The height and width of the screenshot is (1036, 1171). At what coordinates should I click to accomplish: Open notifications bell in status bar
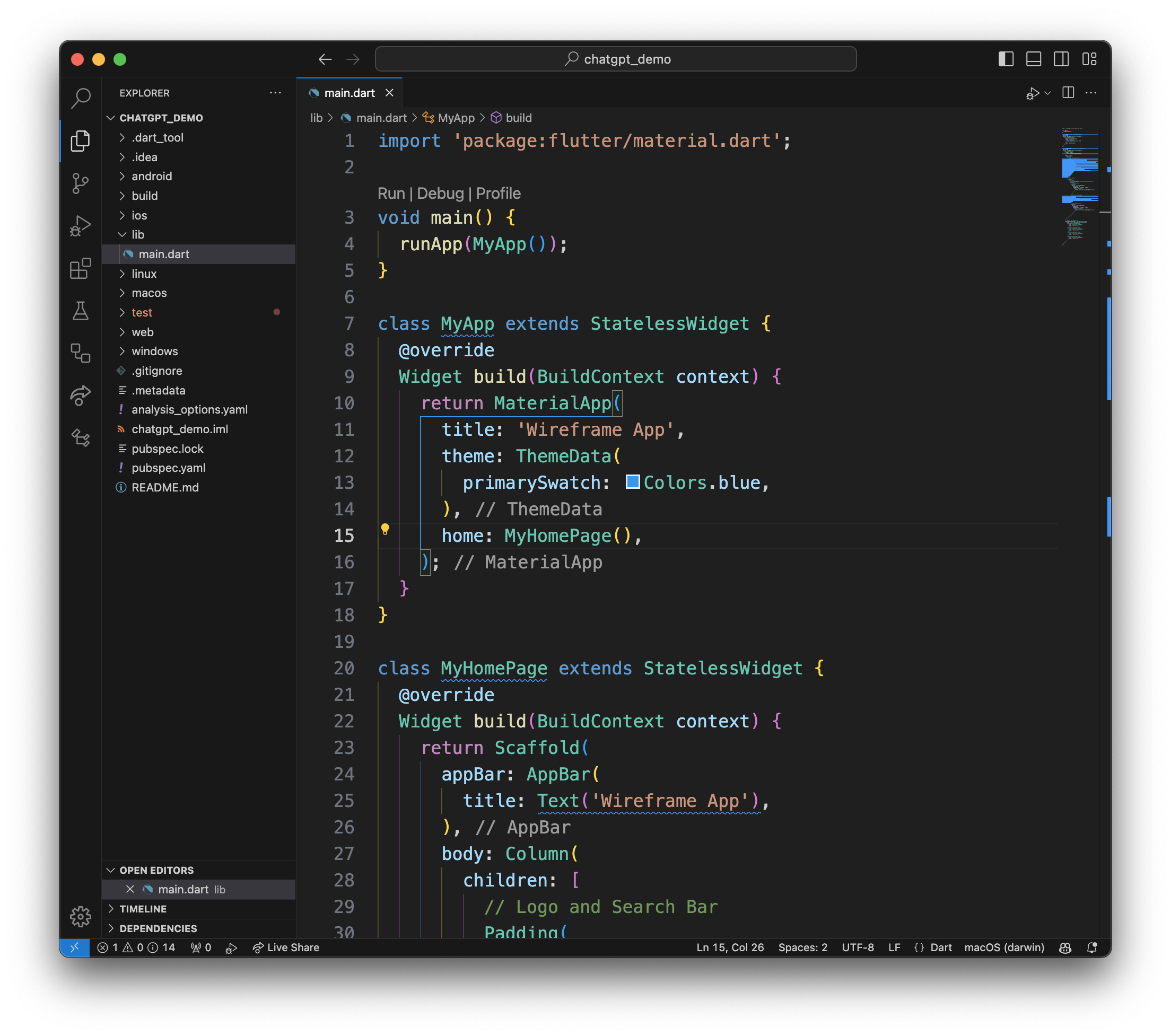(1092, 948)
